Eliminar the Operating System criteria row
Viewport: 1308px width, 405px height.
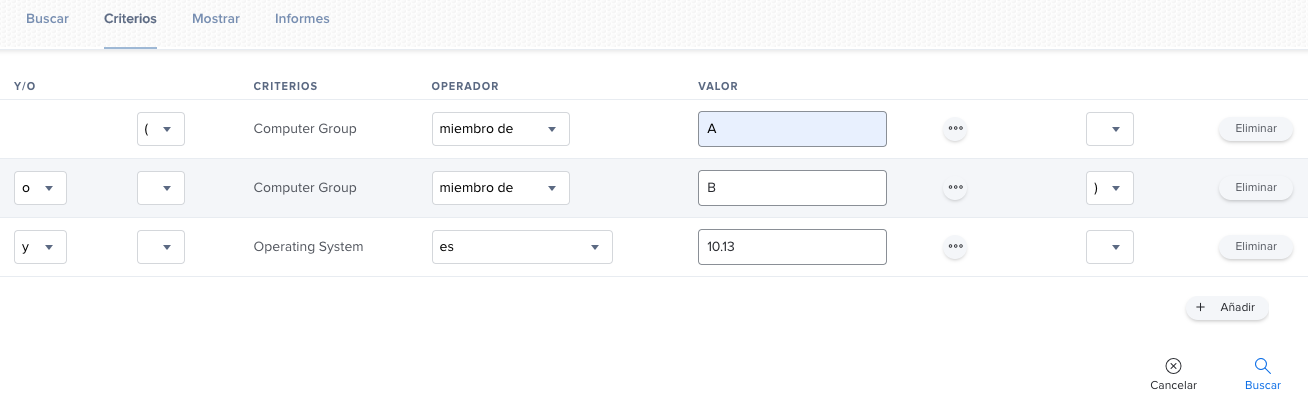(x=1256, y=246)
